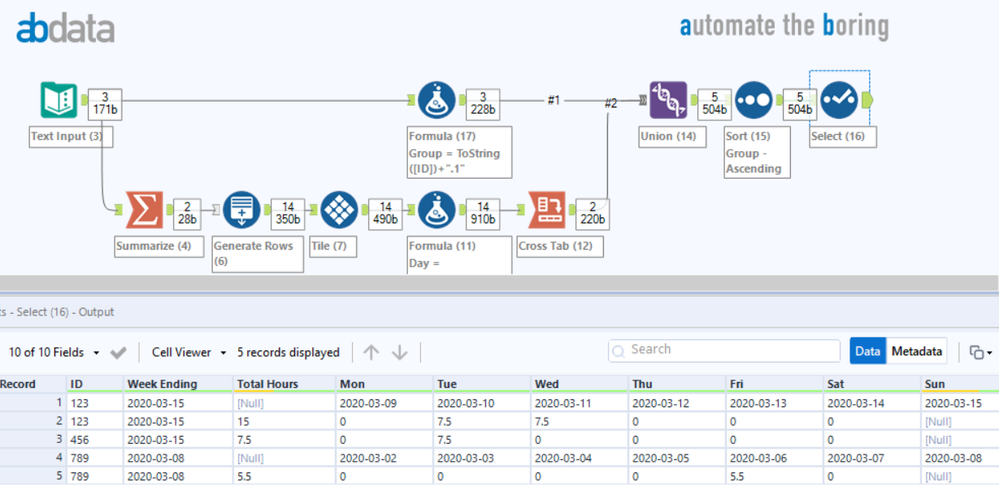Click Sun cell 2020-03-15 in row 1
999x487 pixels.
coord(960,403)
